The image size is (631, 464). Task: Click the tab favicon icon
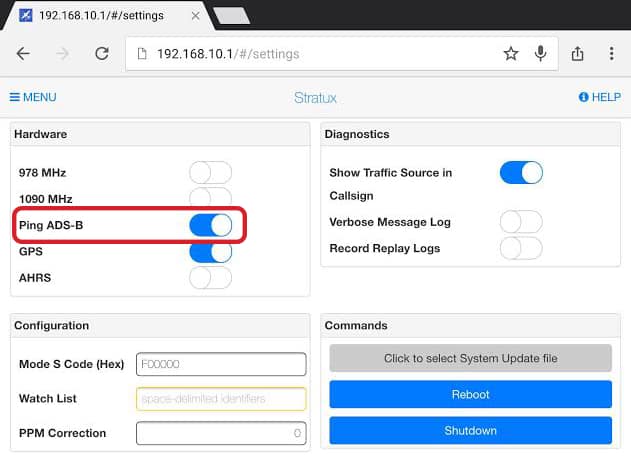click(26, 16)
